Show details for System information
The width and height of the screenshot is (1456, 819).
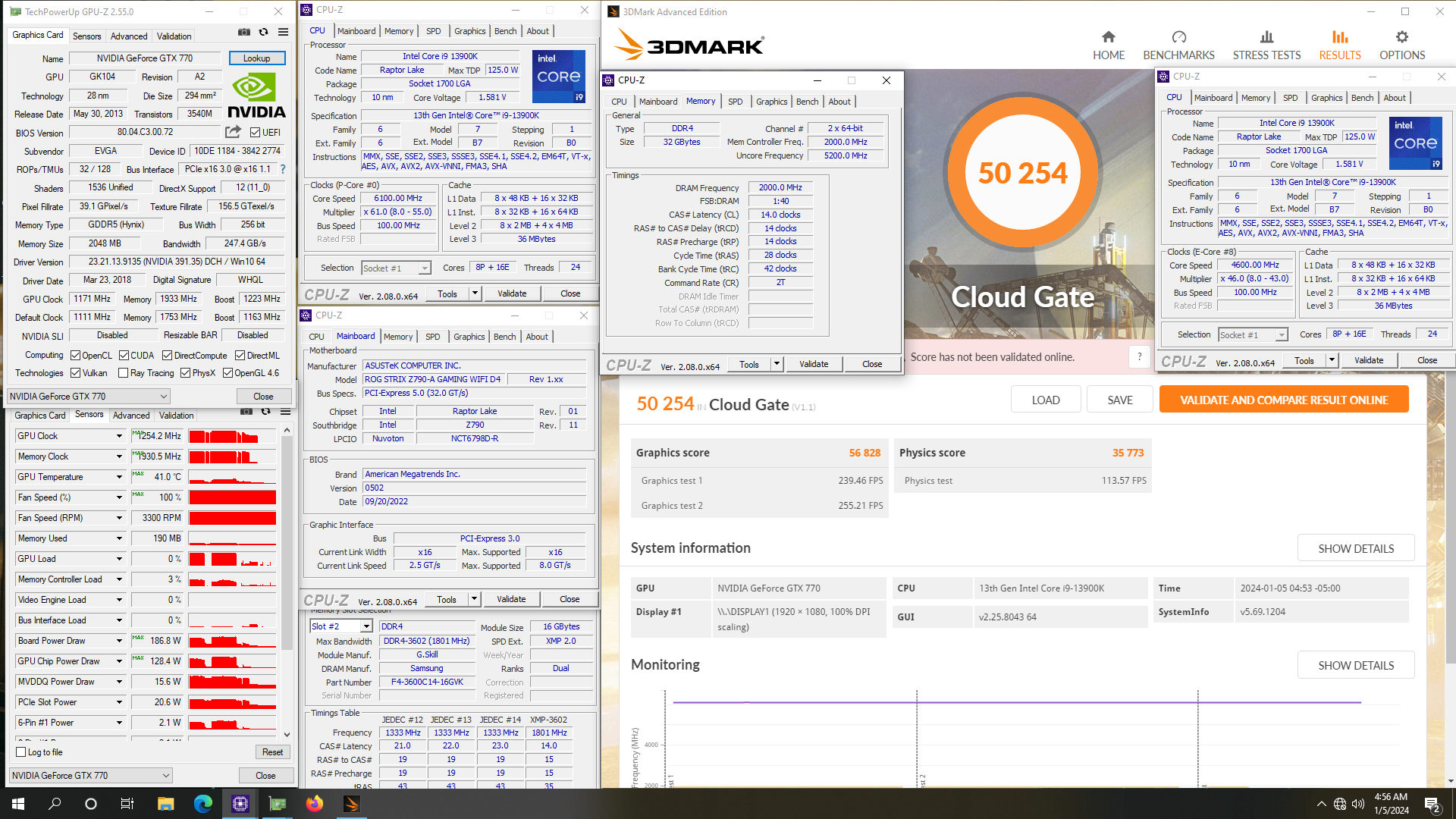tap(1355, 548)
